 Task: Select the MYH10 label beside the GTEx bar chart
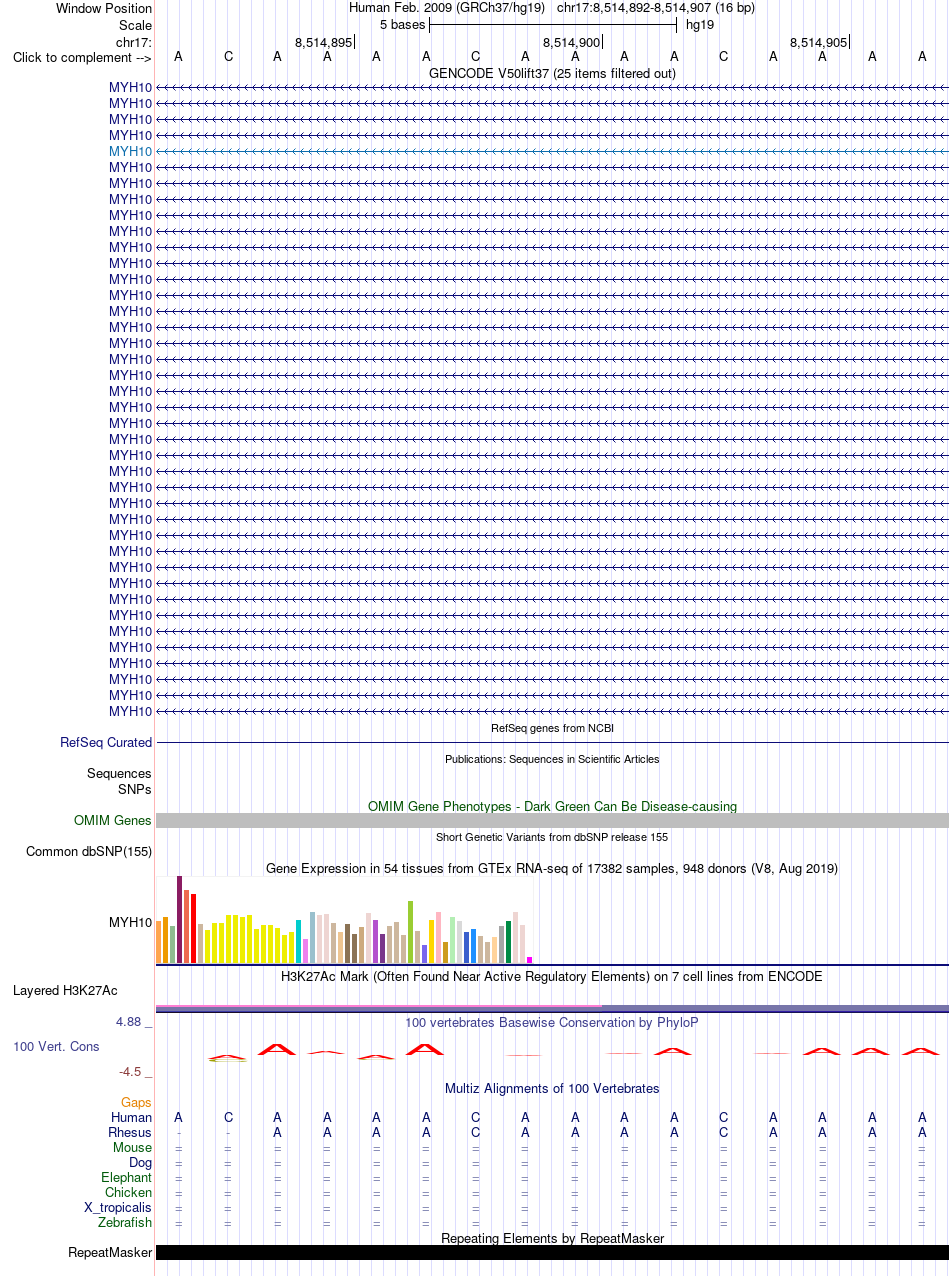131,922
